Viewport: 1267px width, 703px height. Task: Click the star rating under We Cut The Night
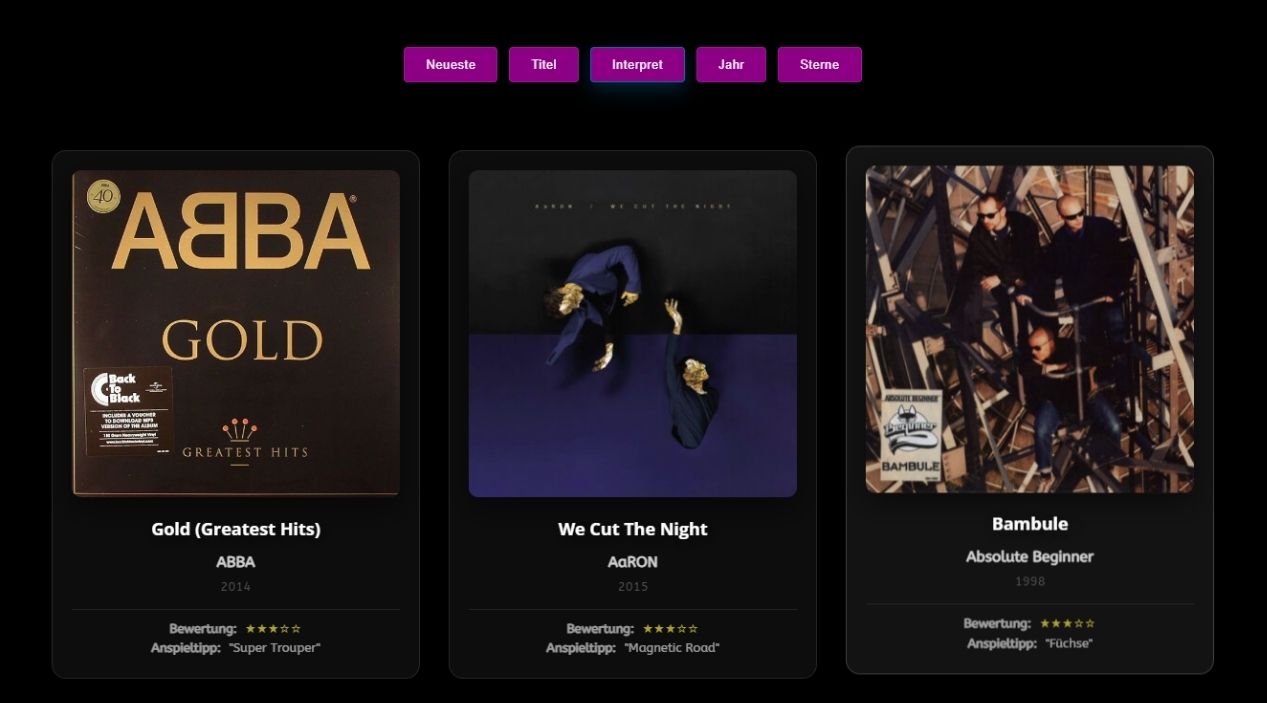(670, 629)
